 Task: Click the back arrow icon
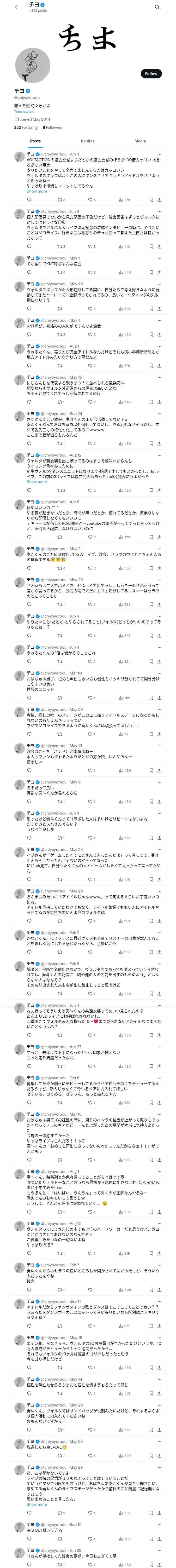tap(17, 7)
